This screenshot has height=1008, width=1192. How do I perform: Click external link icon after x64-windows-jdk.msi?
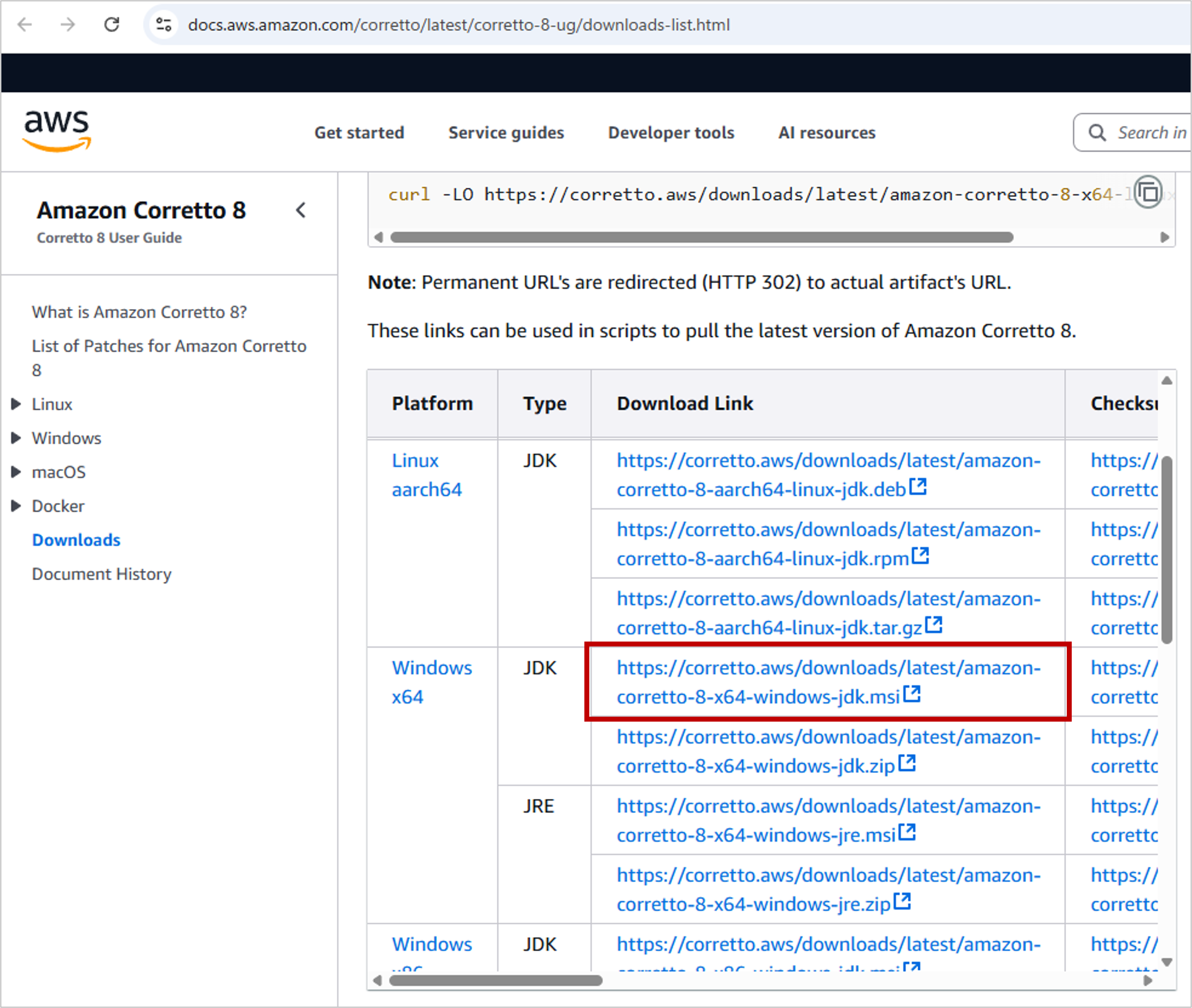pos(912,694)
